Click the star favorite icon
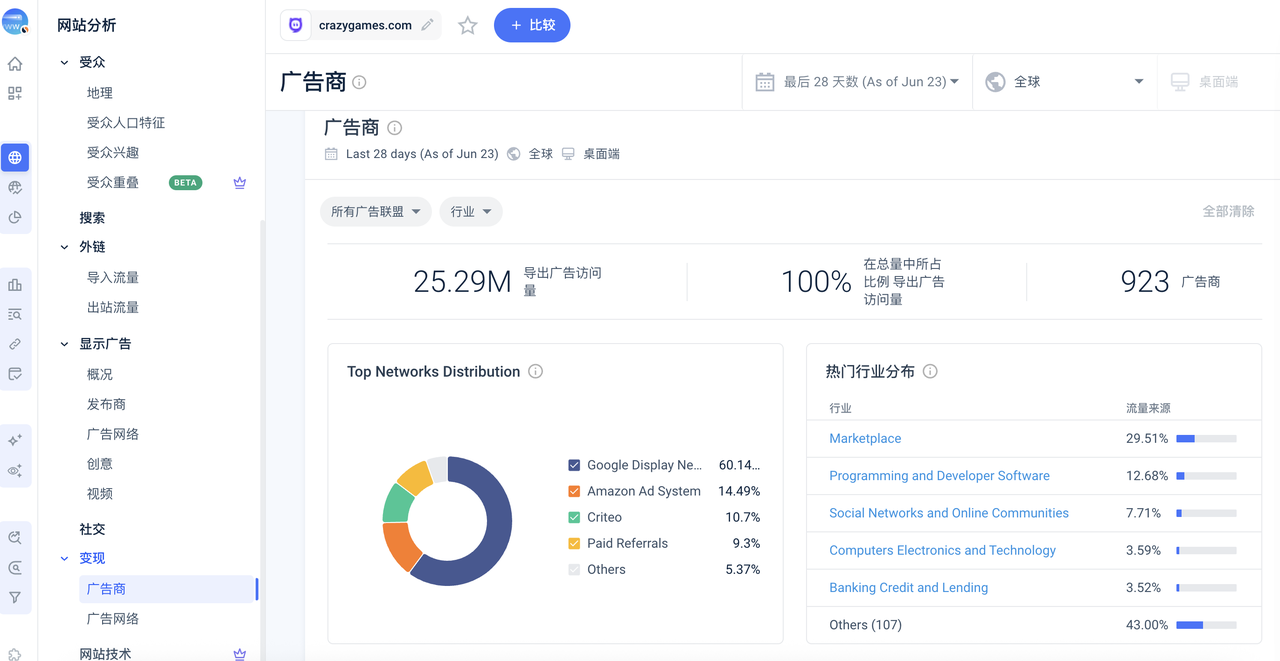Viewport: 1280px width, 661px height. pos(467,26)
